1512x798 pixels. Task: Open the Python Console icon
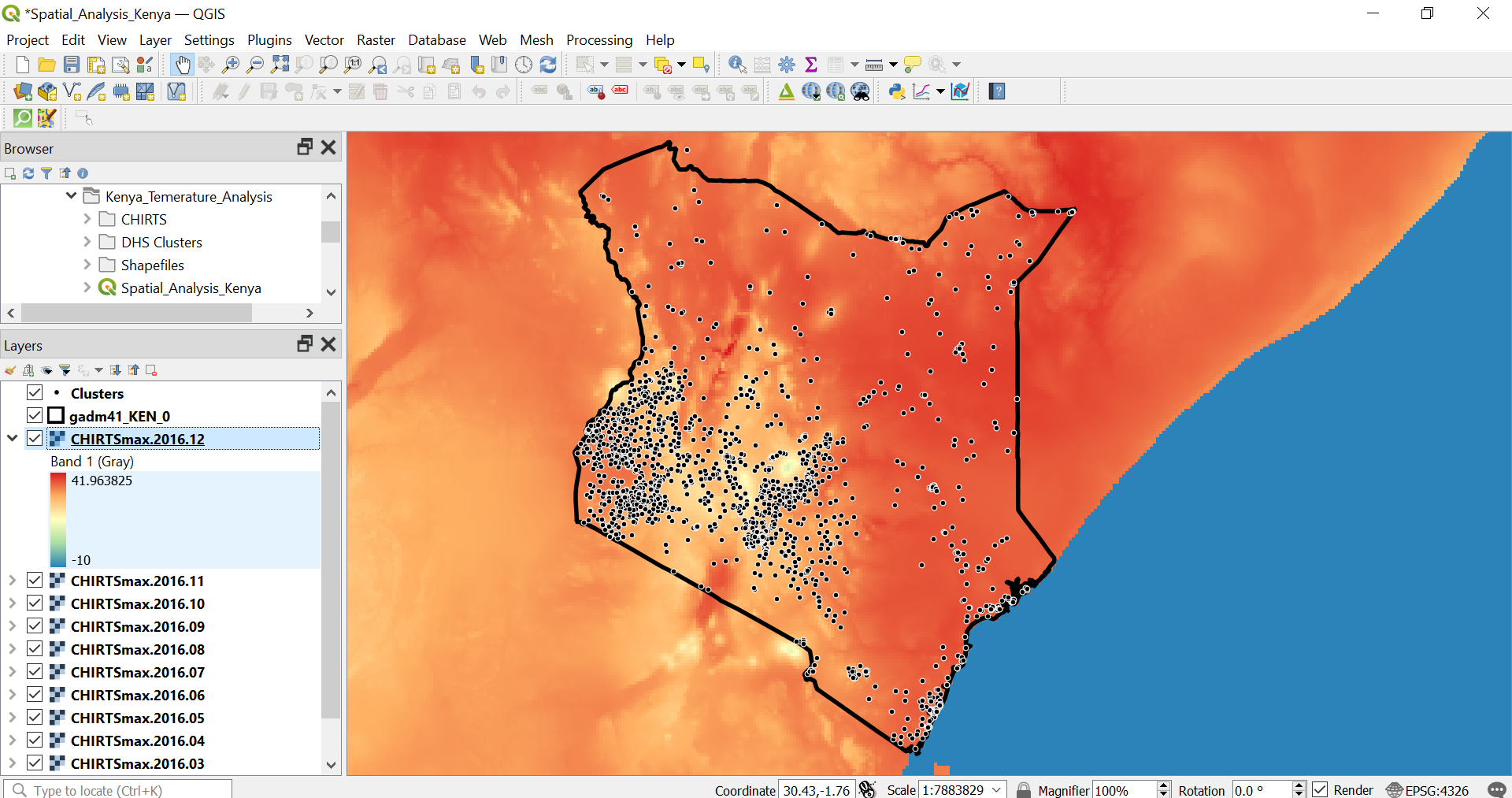[x=896, y=91]
